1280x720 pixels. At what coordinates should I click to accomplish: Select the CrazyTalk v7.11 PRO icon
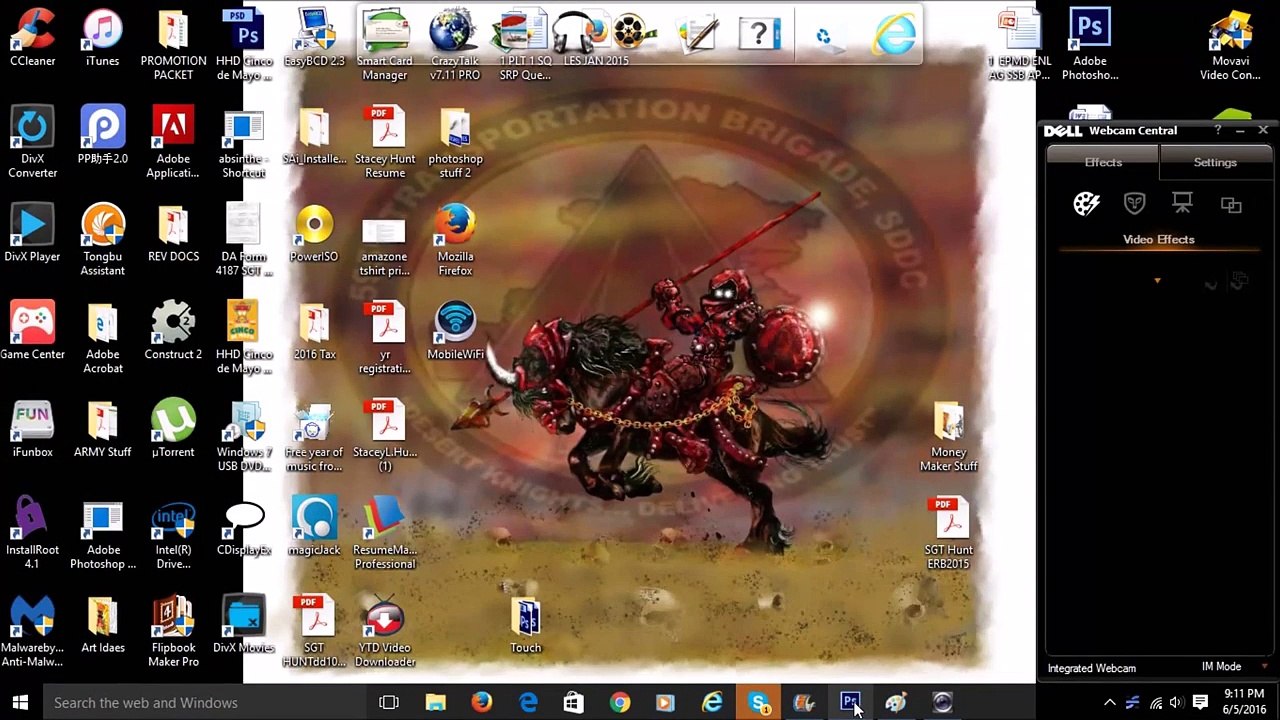coord(455,46)
